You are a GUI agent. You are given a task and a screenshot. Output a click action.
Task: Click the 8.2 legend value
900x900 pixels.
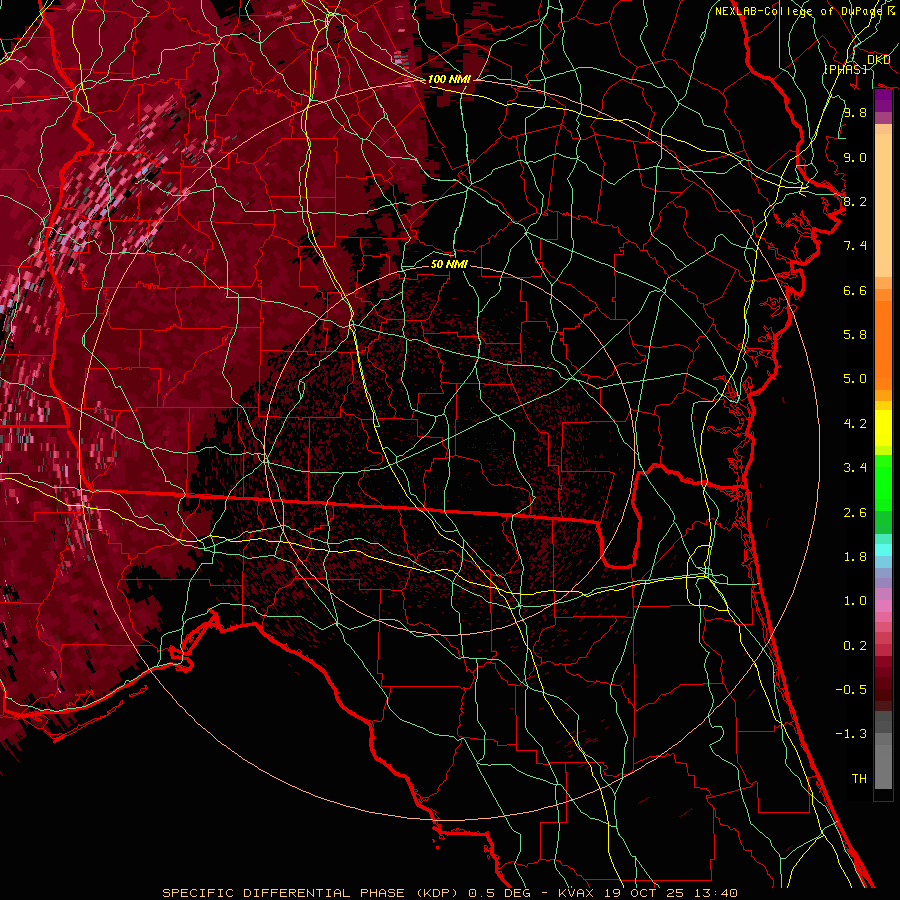[x=855, y=201]
